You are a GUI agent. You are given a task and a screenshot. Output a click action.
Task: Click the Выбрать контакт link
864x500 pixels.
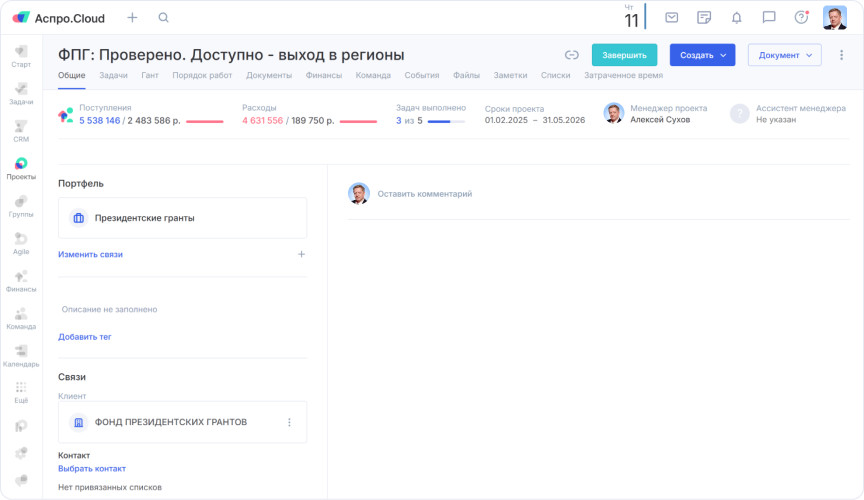tap(91, 469)
